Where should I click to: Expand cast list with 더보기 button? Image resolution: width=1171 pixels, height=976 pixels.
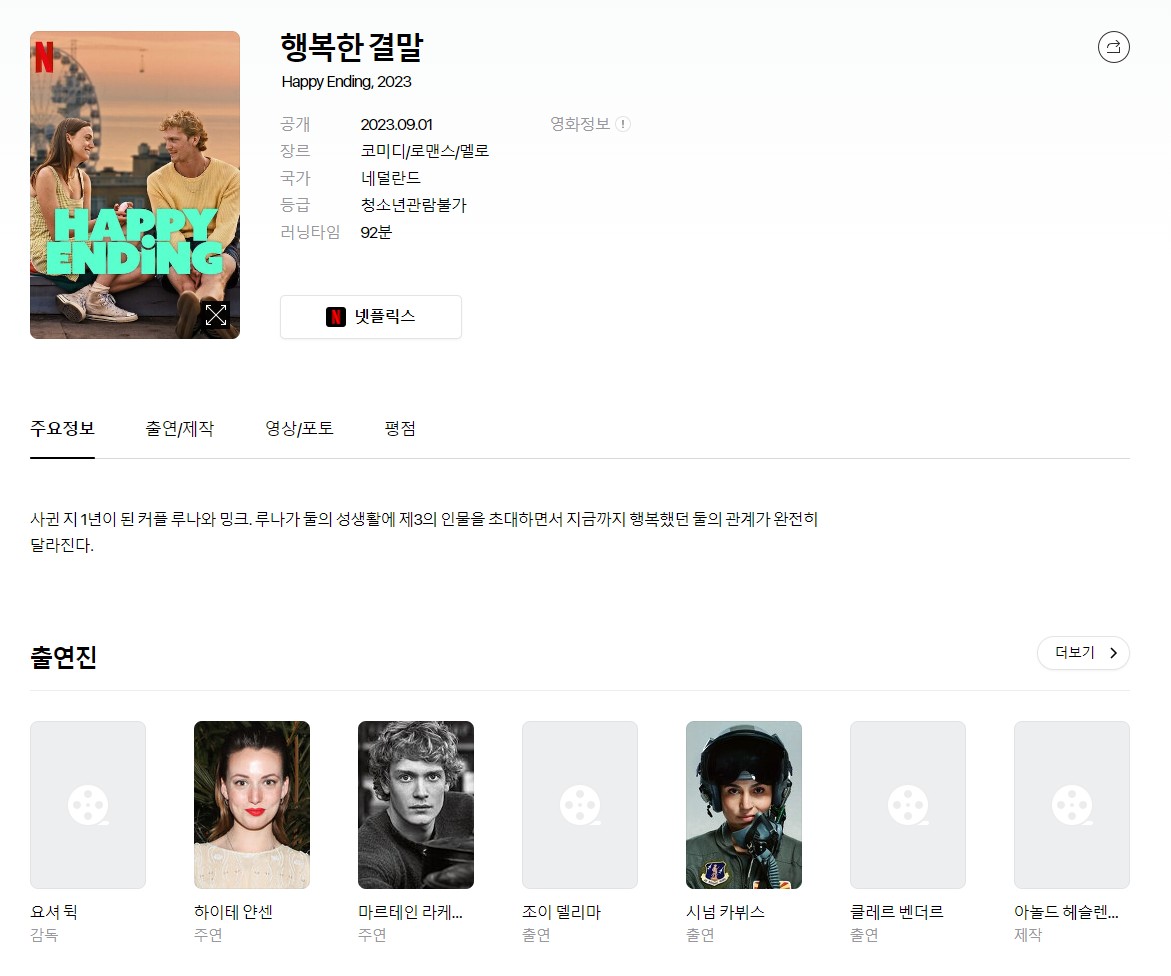(1083, 653)
